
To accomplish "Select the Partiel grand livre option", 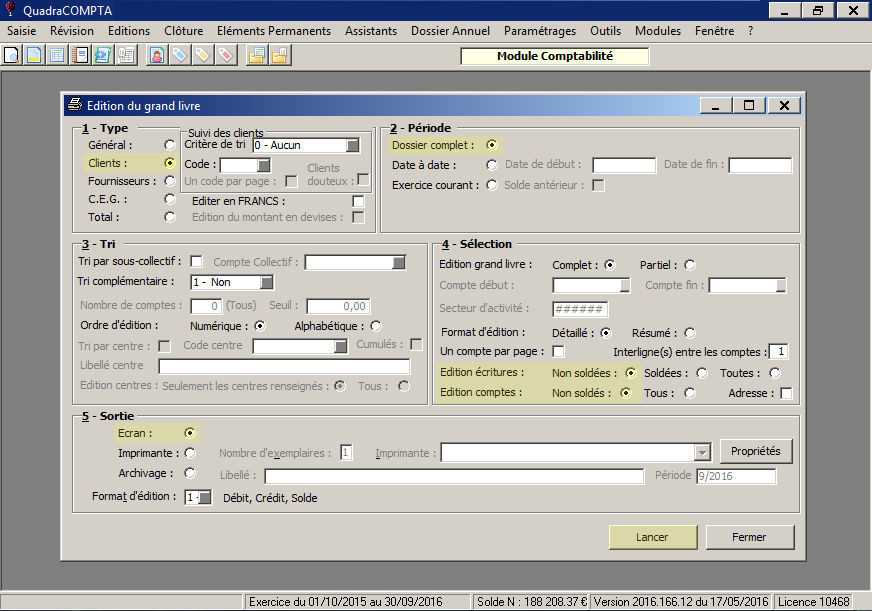I will (690, 265).
